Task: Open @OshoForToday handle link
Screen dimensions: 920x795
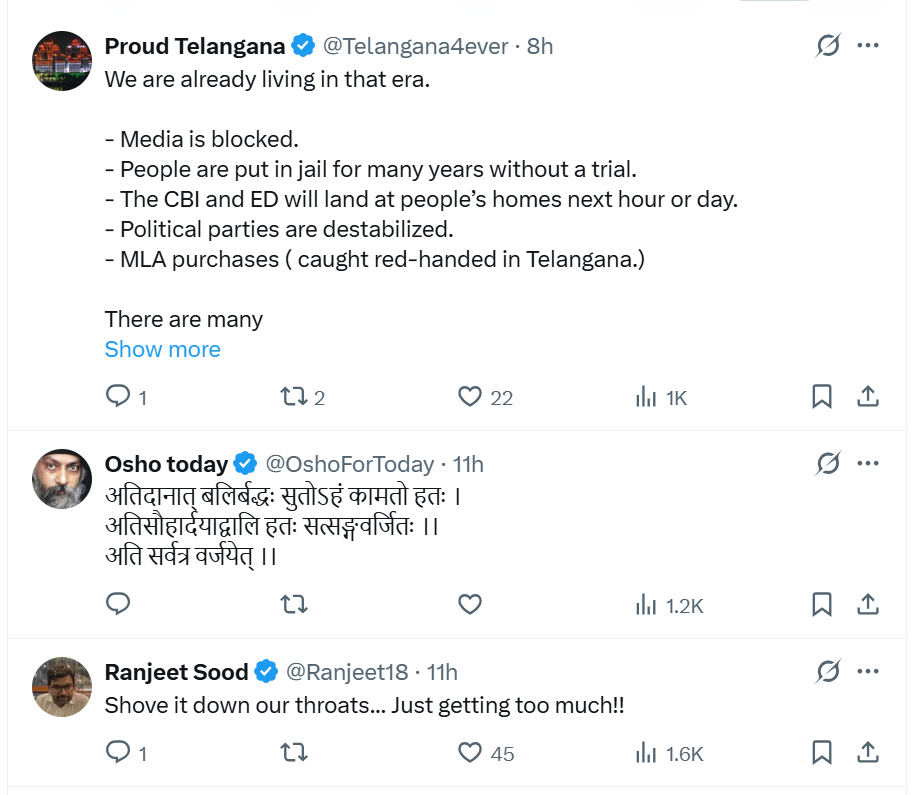Action: coord(348,464)
